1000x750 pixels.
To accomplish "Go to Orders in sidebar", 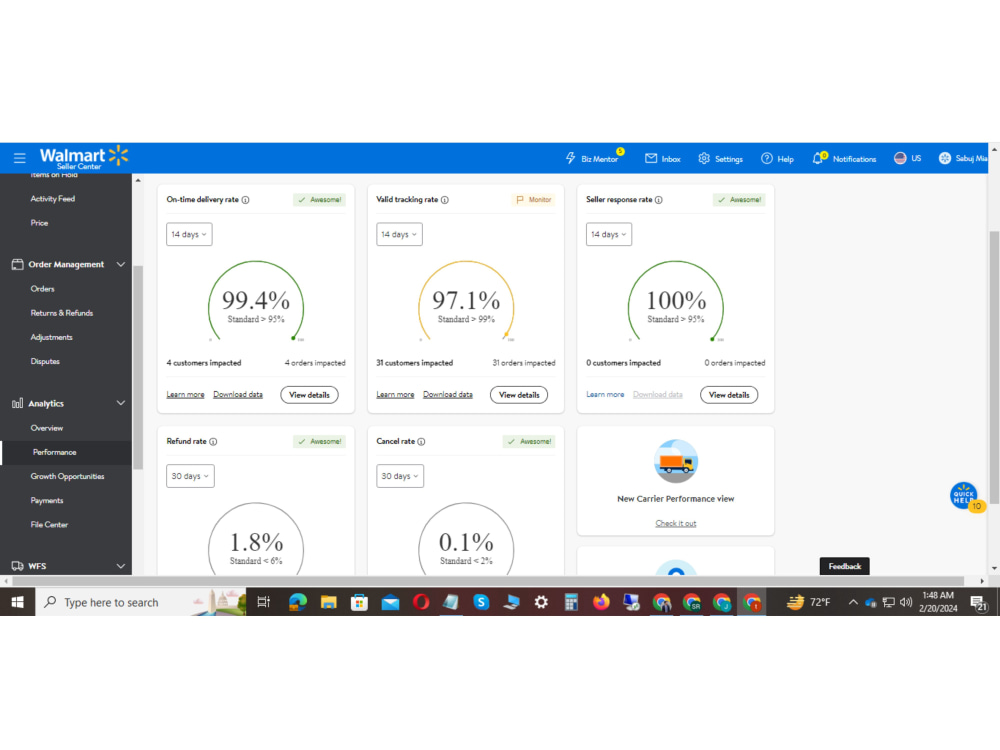I will point(43,288).
